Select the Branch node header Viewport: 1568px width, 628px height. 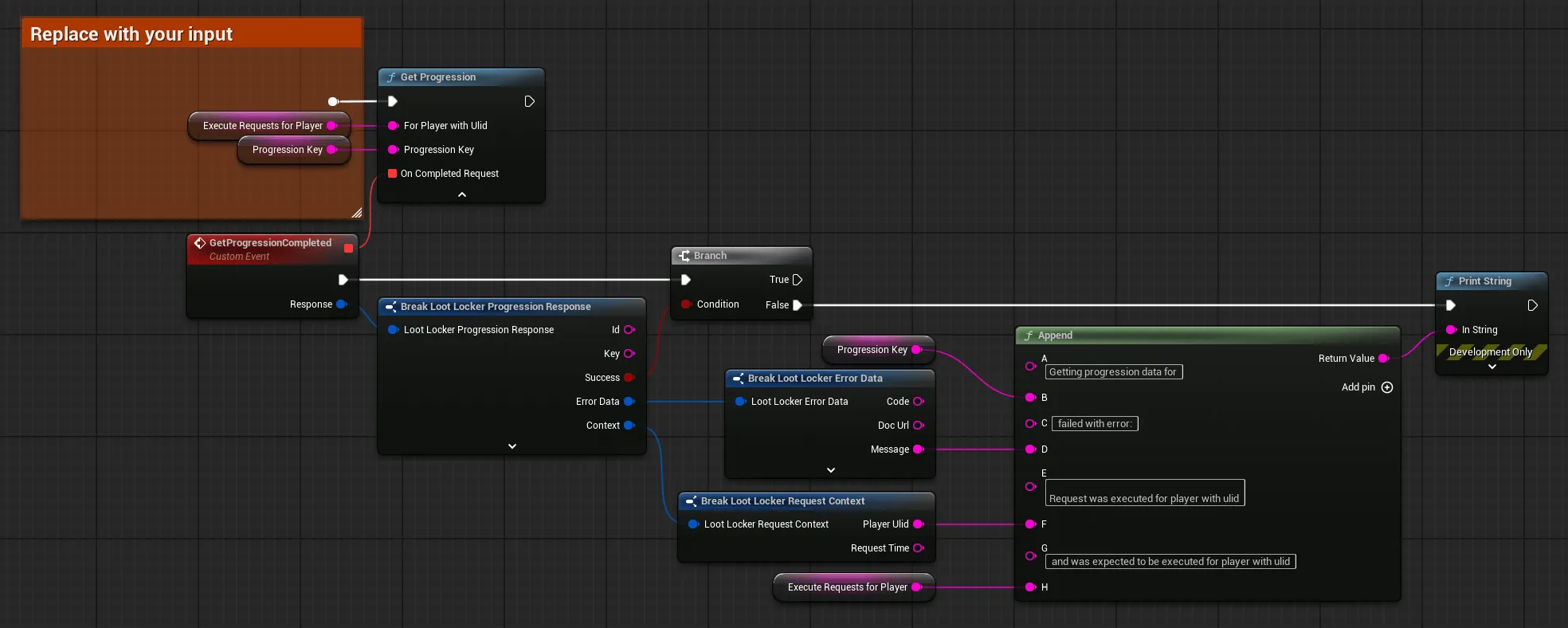742,256
